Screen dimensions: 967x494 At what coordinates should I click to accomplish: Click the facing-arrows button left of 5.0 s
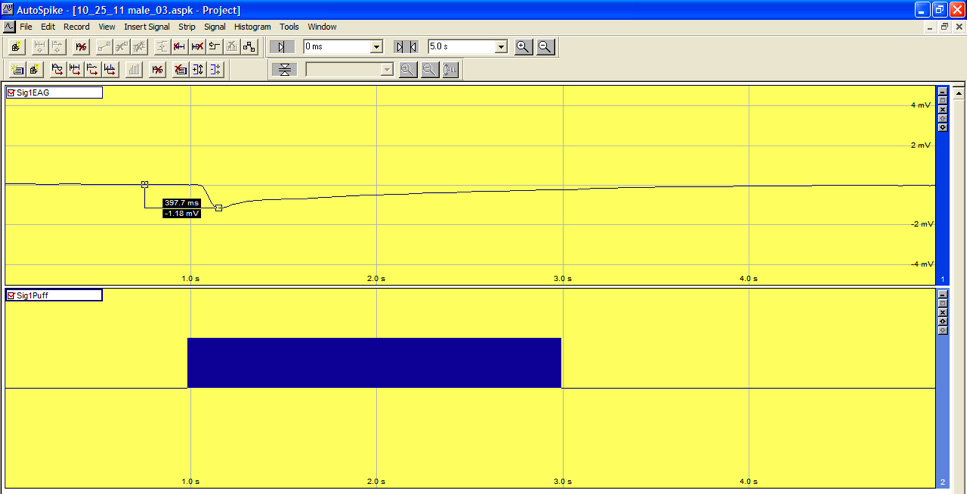pyautogui.click(x=406, y=47)
